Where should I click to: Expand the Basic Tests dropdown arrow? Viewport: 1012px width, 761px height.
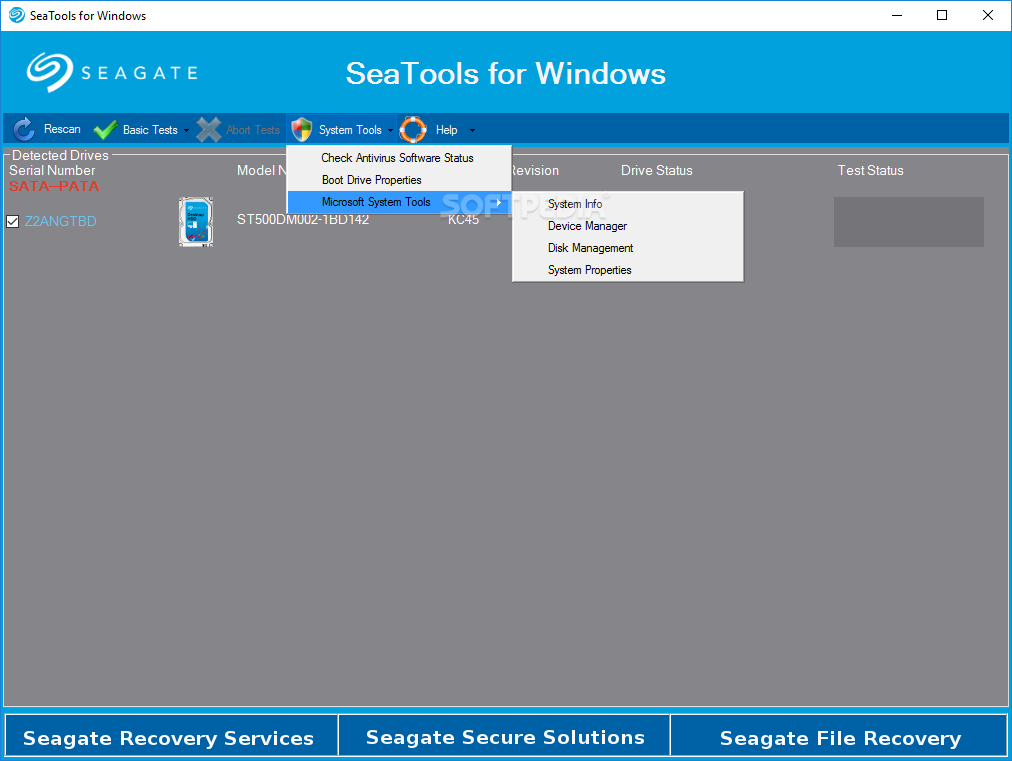187,130
